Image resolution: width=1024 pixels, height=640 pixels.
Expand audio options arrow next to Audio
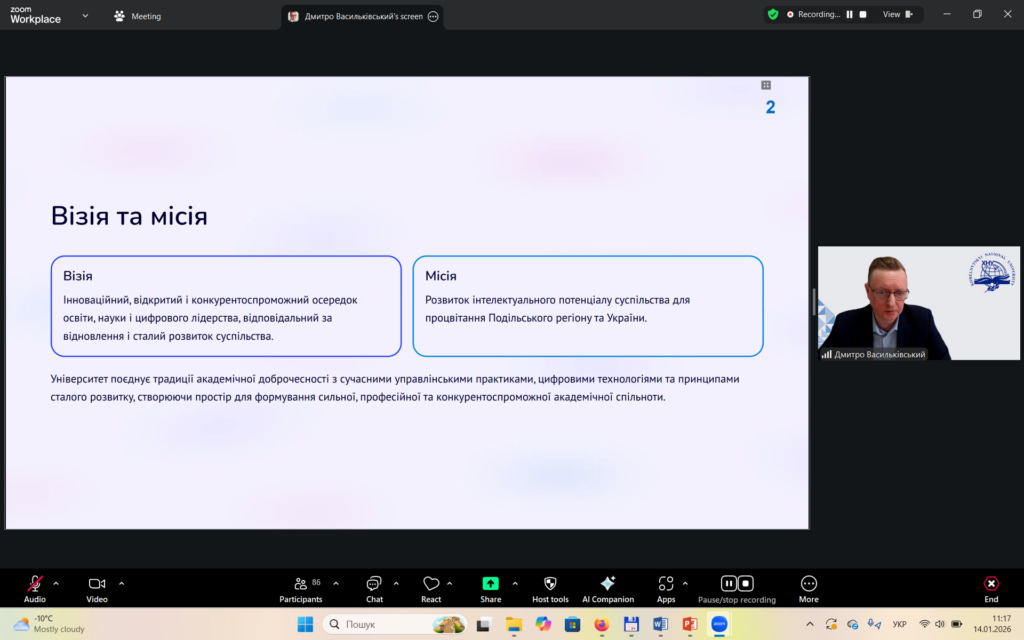[x=56, y=583]
